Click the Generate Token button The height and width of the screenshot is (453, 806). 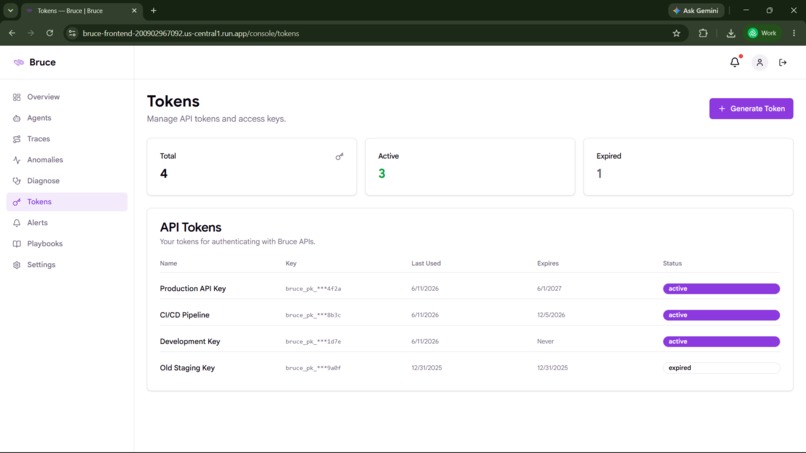pos(751,108)
